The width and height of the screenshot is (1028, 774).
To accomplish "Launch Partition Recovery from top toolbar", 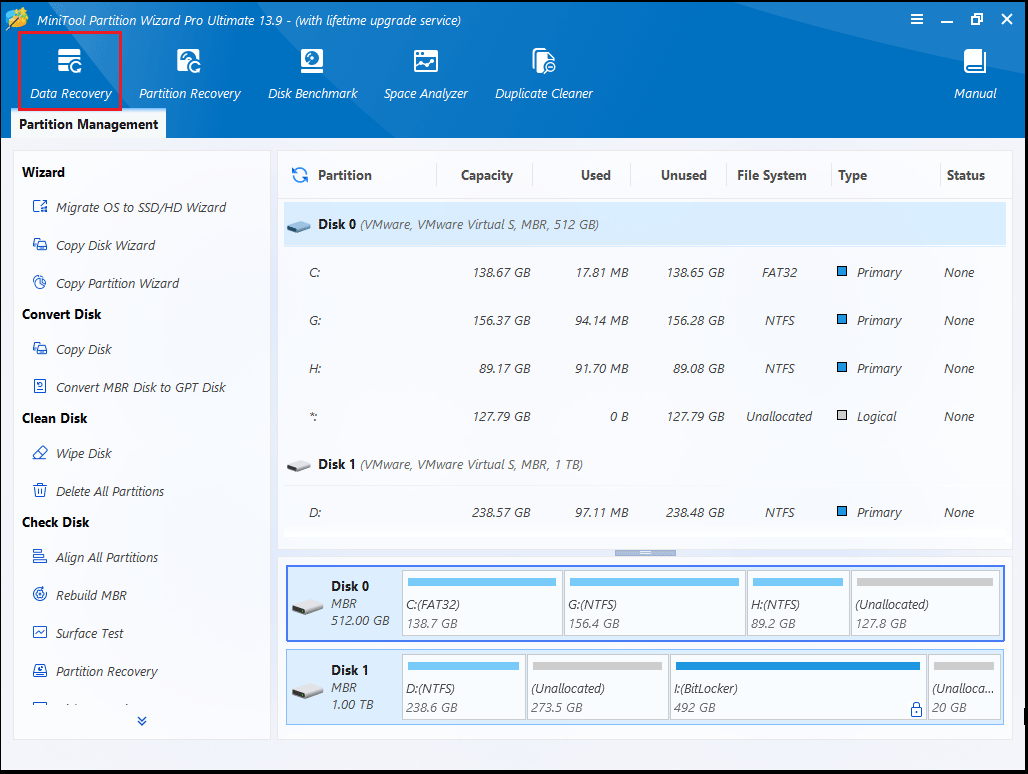I will point(189,73).
